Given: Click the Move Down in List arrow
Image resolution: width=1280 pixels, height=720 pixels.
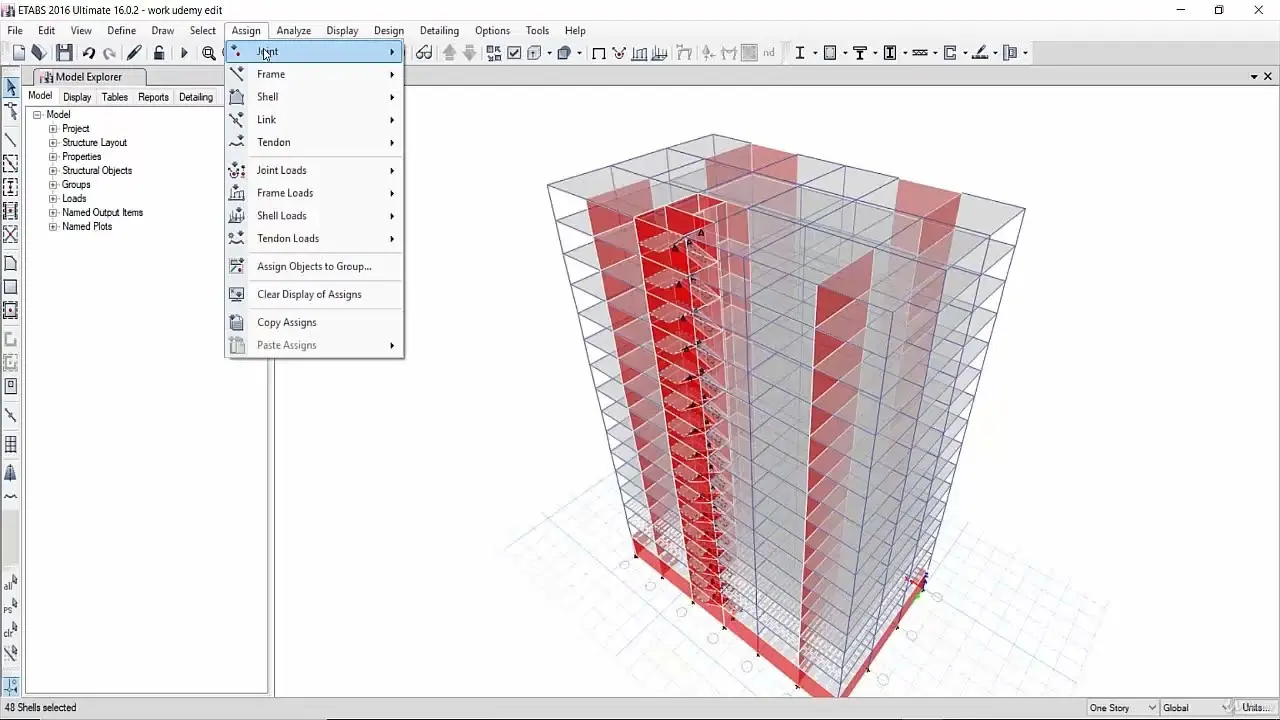Looking at the screenshot, I should point(469,53).
